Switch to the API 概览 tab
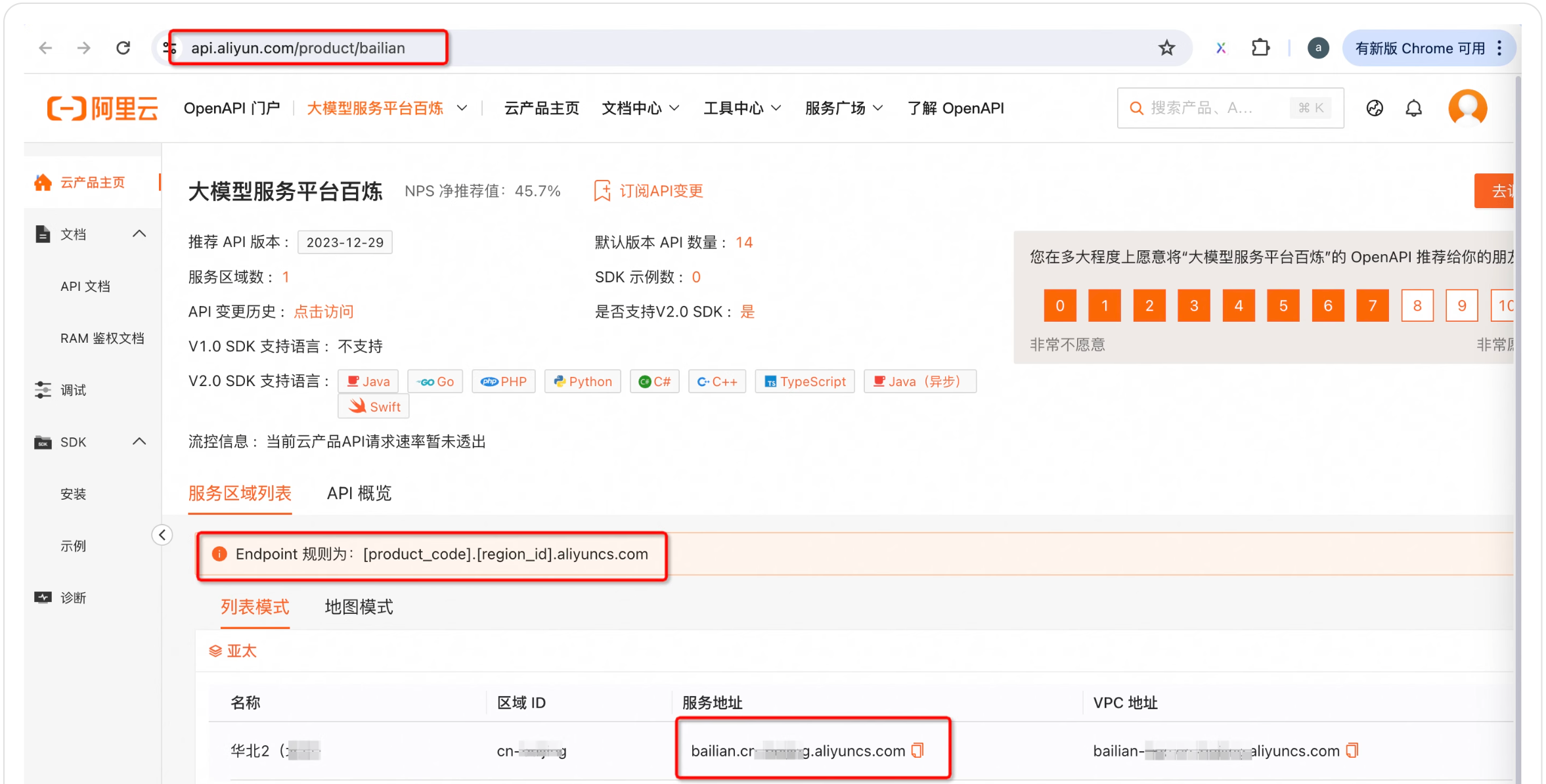The image size is (1546, 784). point(359,493)
